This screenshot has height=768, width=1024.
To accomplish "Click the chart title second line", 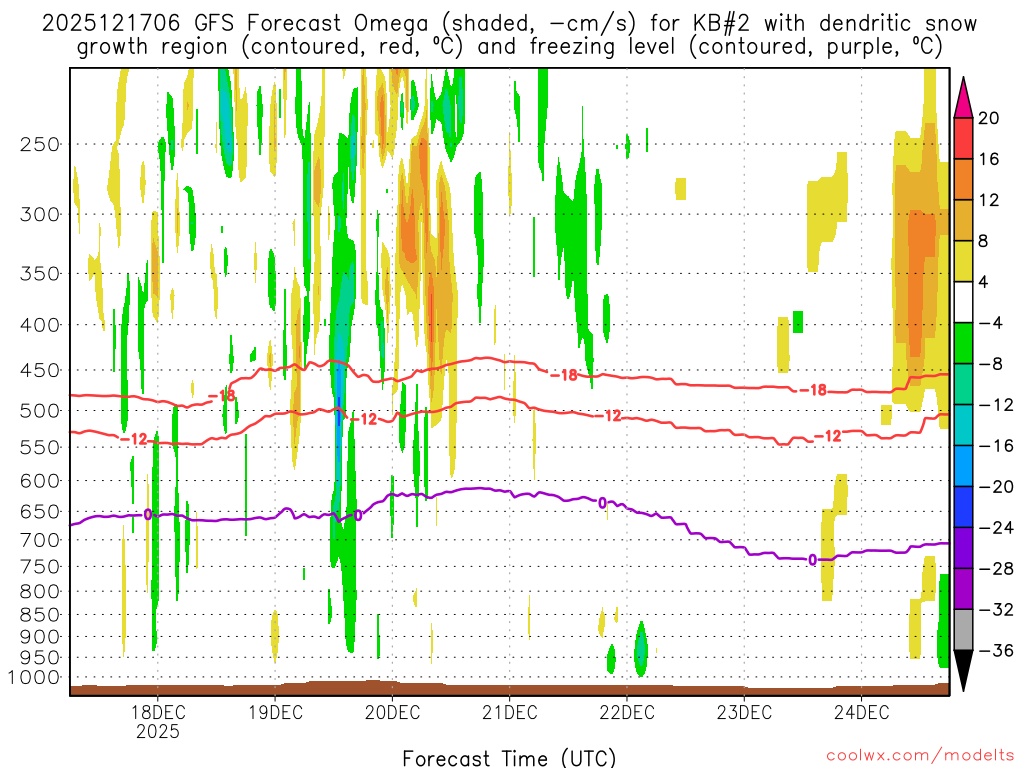I will (509, 47).
